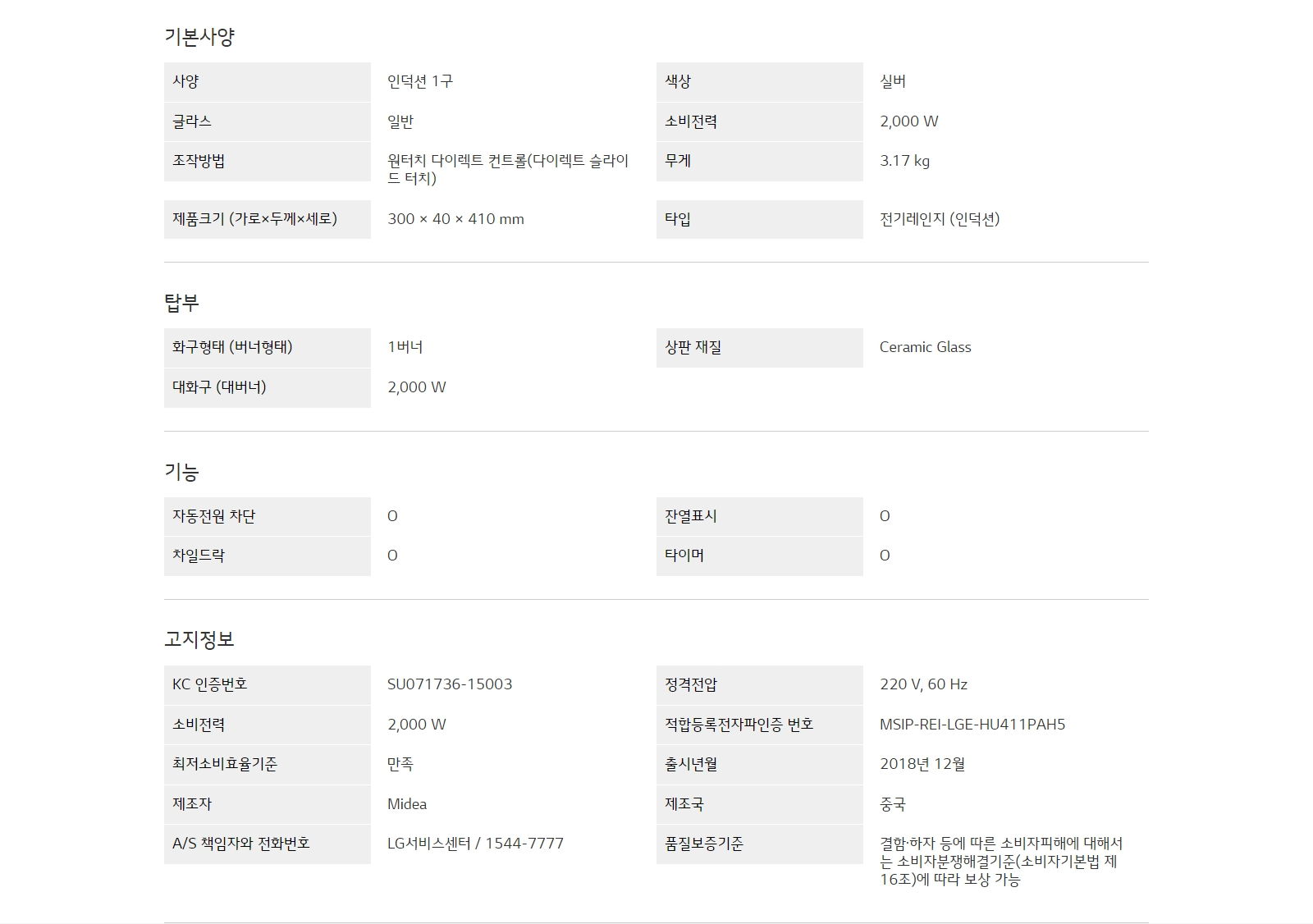Viewport: 1313px width, 924px height.
Task: Click the 2018년 12월 release date
Action: (922, 764)
